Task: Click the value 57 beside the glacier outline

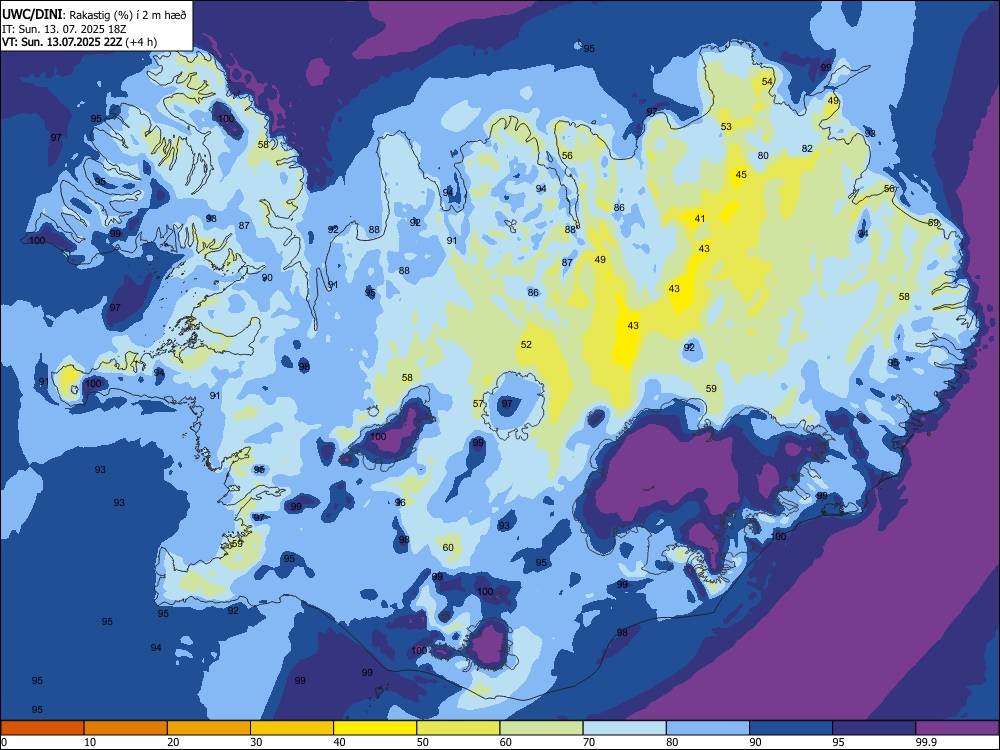Action: [x=478, y=404]
